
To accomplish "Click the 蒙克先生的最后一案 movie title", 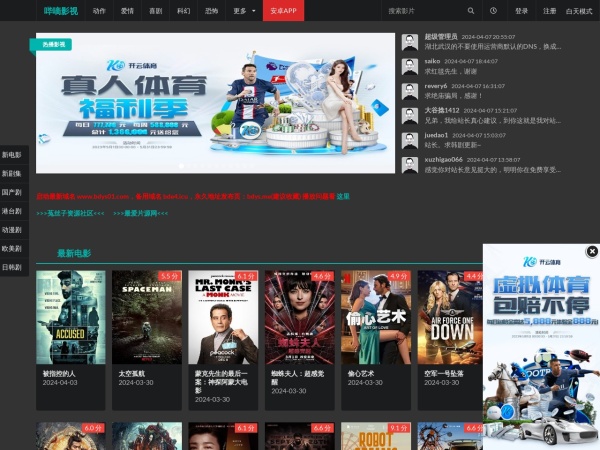I will tap(221, 382).
